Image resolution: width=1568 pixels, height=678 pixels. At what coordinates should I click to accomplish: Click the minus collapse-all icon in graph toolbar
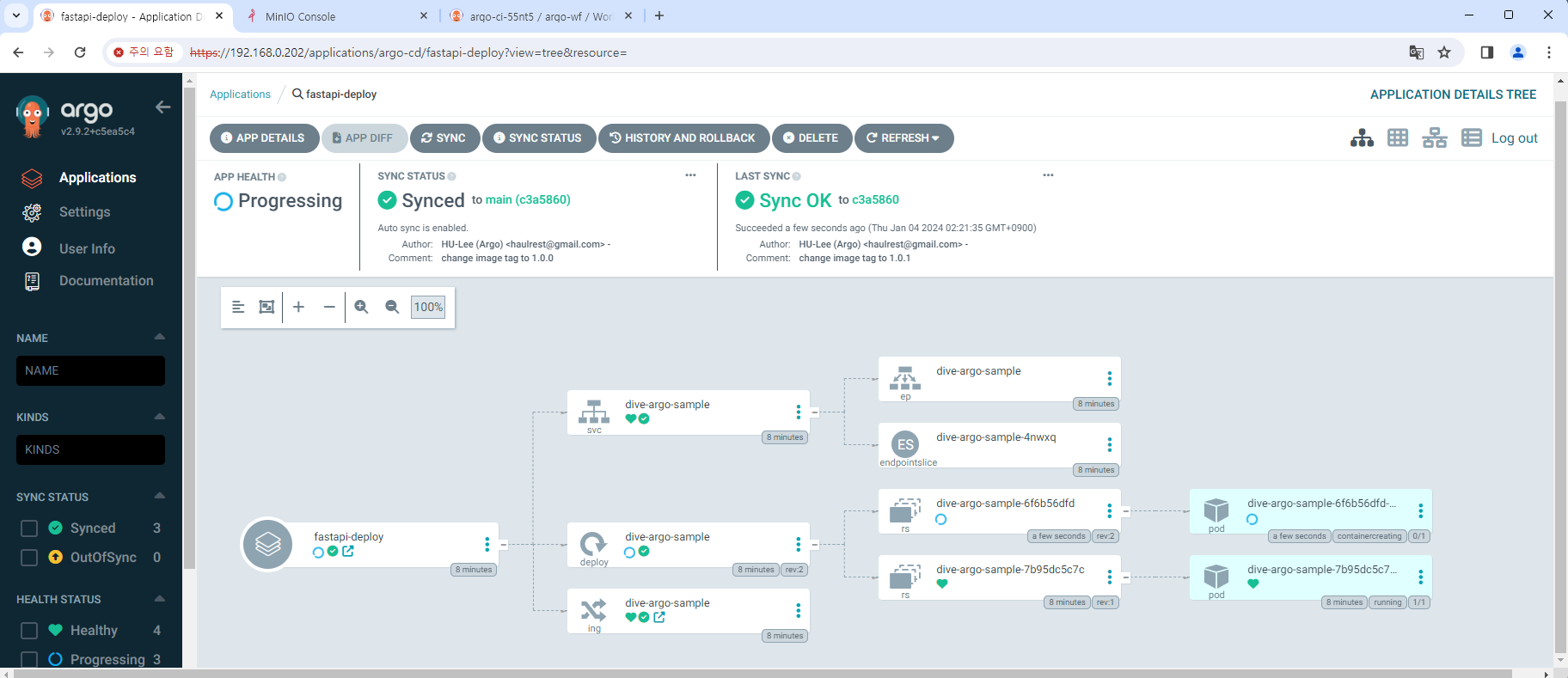[329, 307]
